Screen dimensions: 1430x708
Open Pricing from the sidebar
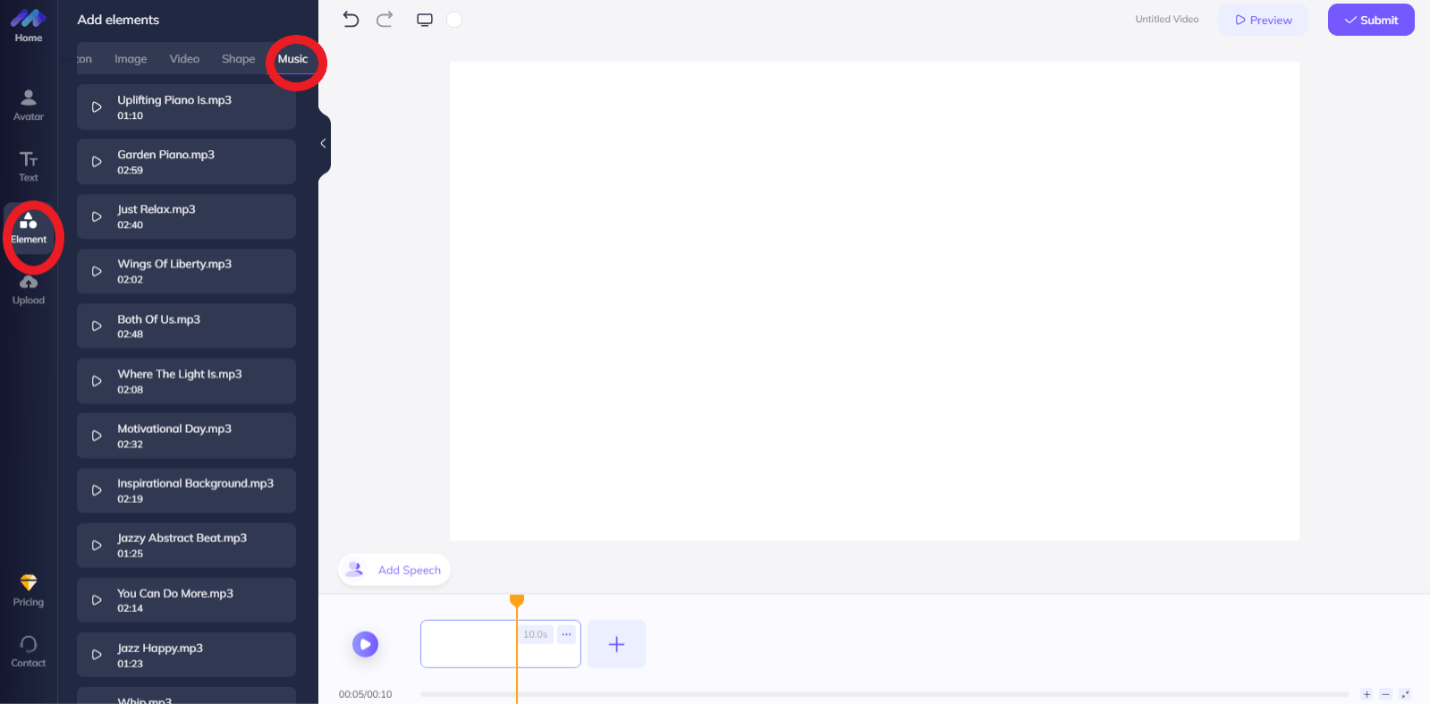click(28, 590)
